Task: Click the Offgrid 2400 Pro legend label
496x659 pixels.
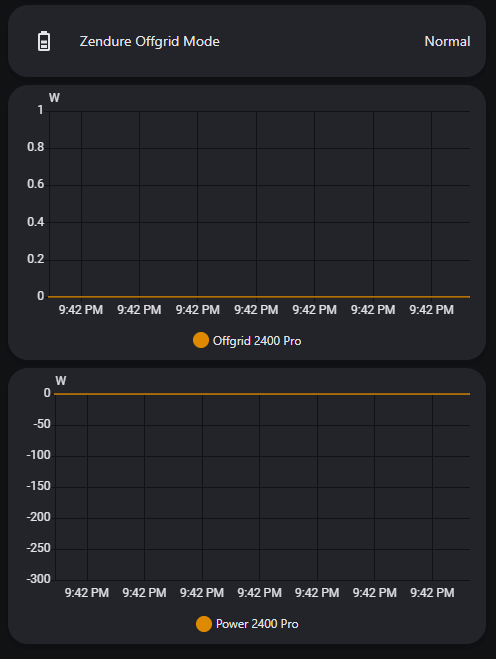Action: [x=257, y=341]
